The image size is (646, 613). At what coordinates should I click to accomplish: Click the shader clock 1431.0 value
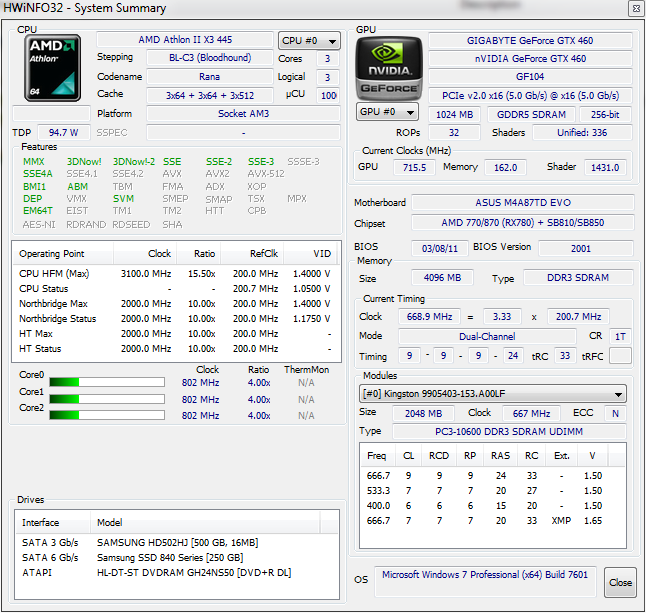tap(605, 167)
